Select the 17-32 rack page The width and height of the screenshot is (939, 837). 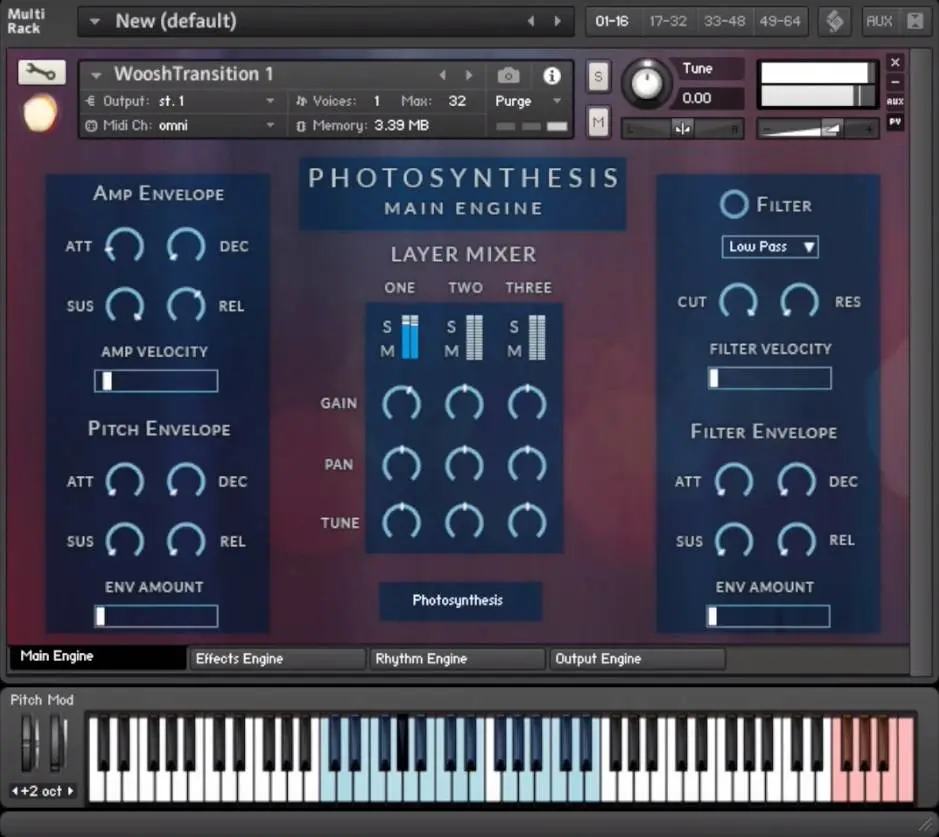[x=668, y=22]
